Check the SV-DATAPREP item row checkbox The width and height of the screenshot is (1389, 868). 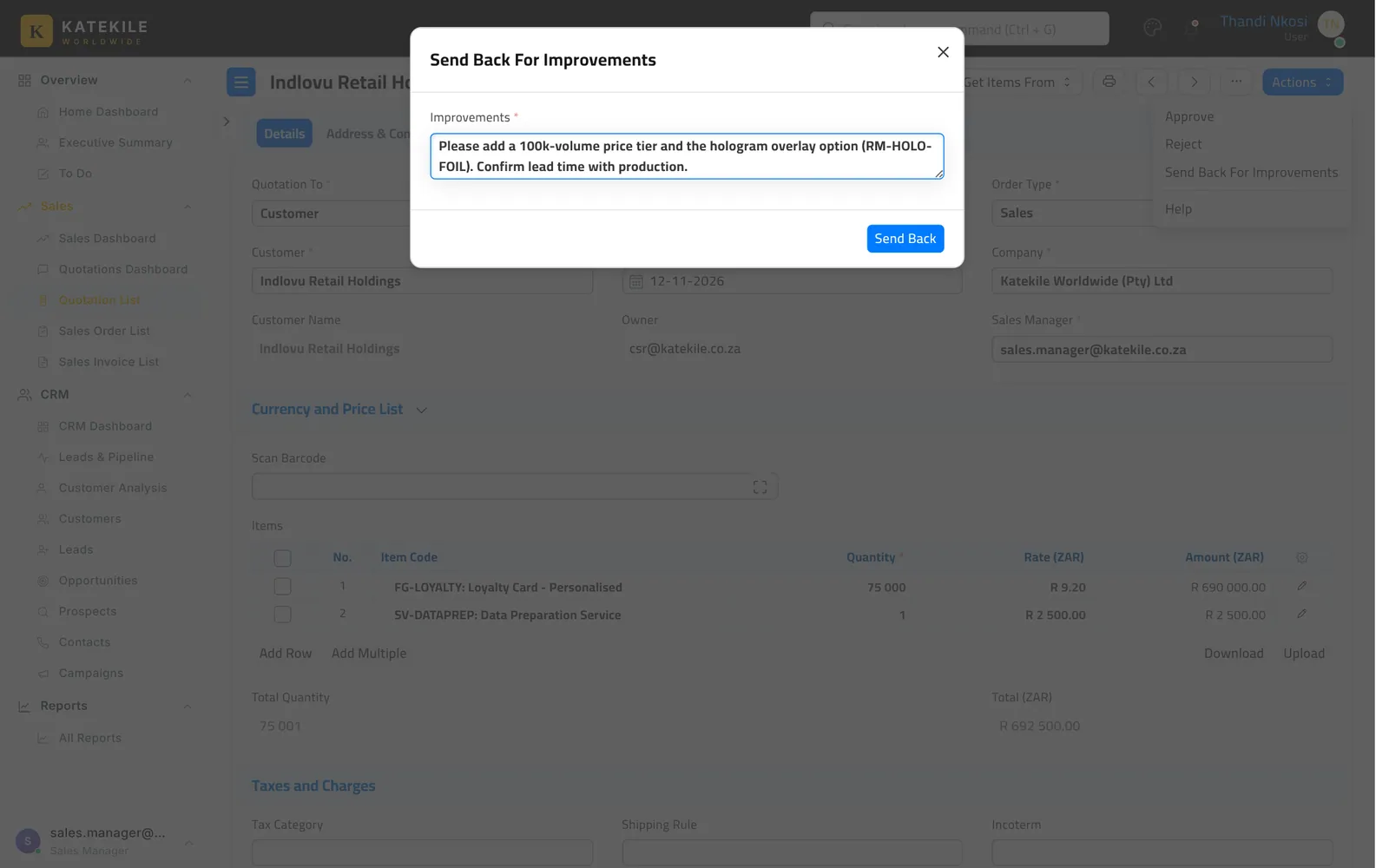(282, 615)
